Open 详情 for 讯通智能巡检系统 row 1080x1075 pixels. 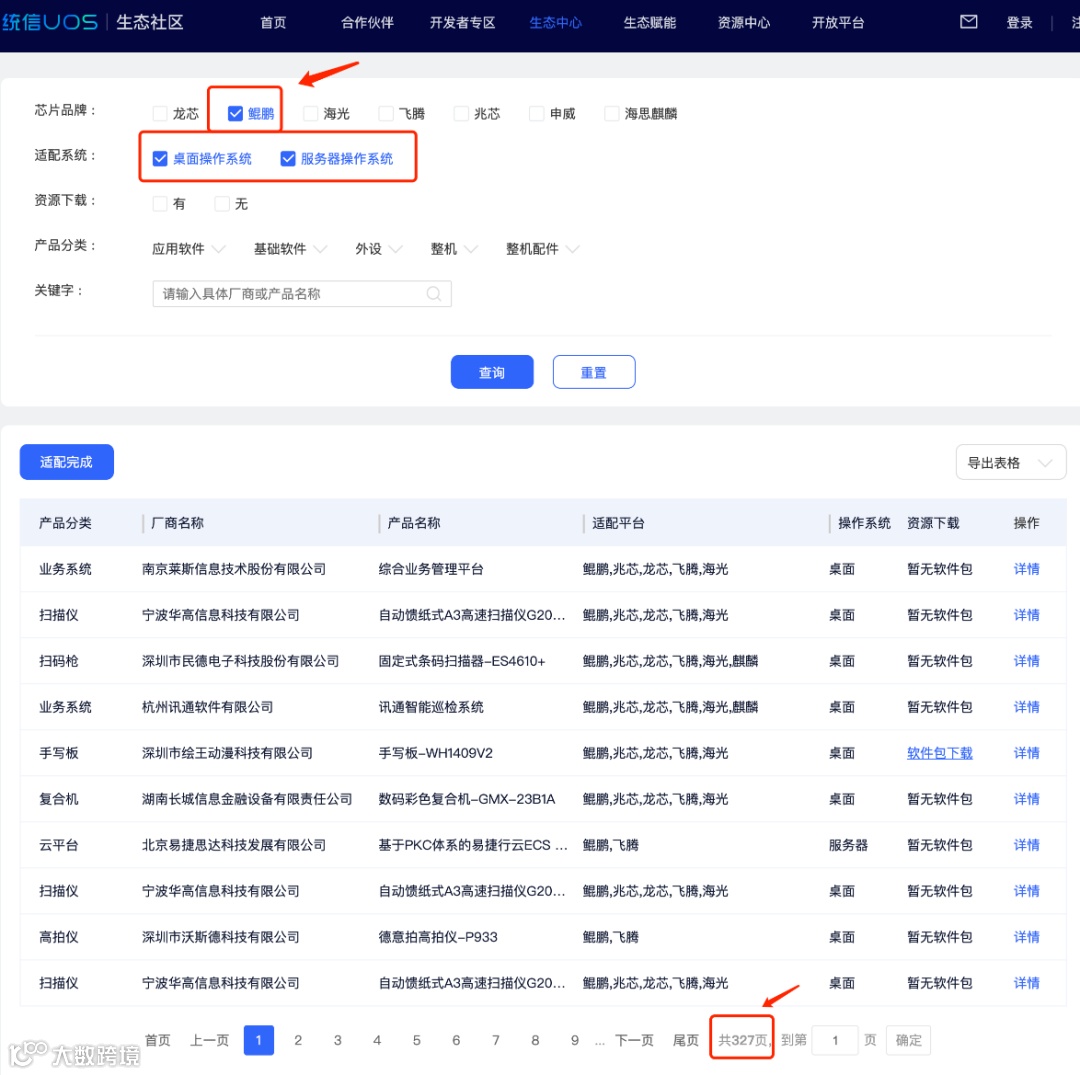1026,707
